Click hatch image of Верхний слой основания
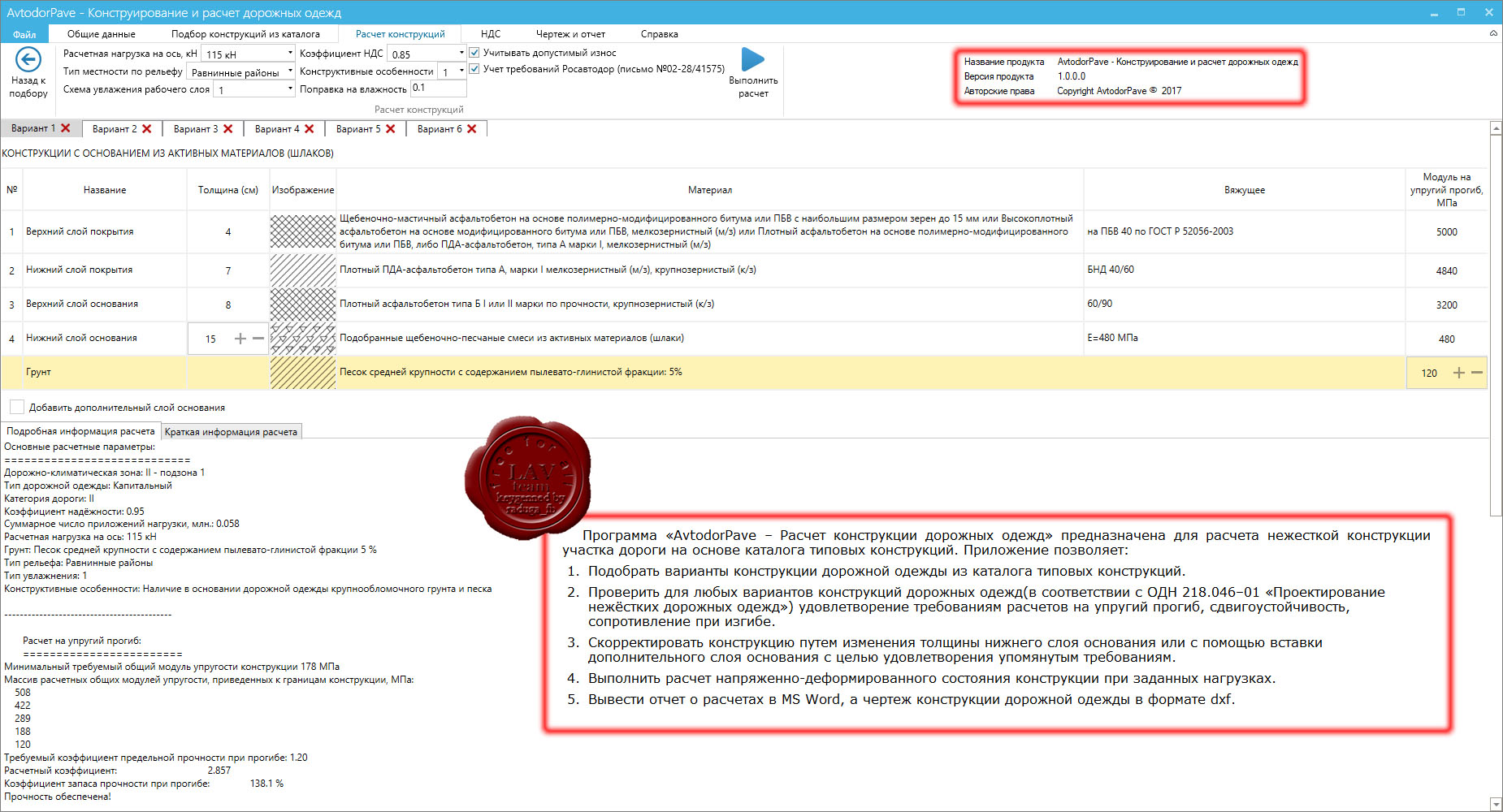1503x812 pixels. (x=303, y=304)
